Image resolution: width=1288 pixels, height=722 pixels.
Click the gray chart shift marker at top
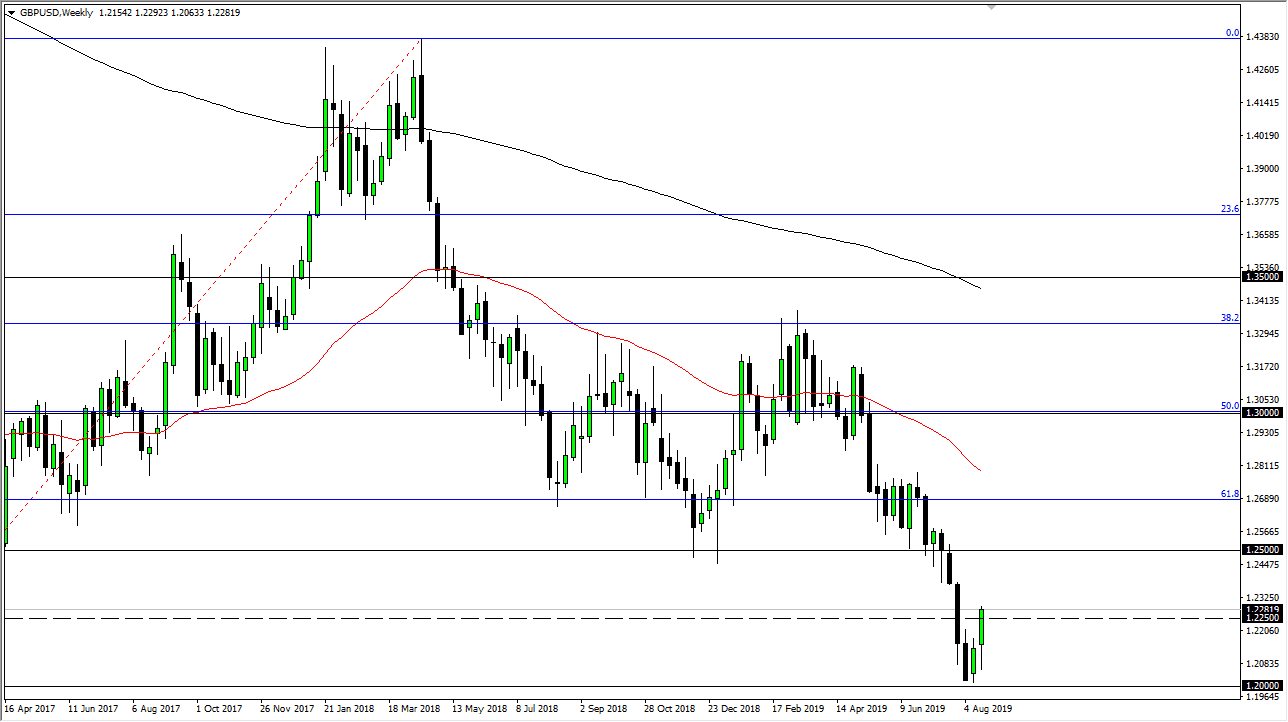point(991,6)
